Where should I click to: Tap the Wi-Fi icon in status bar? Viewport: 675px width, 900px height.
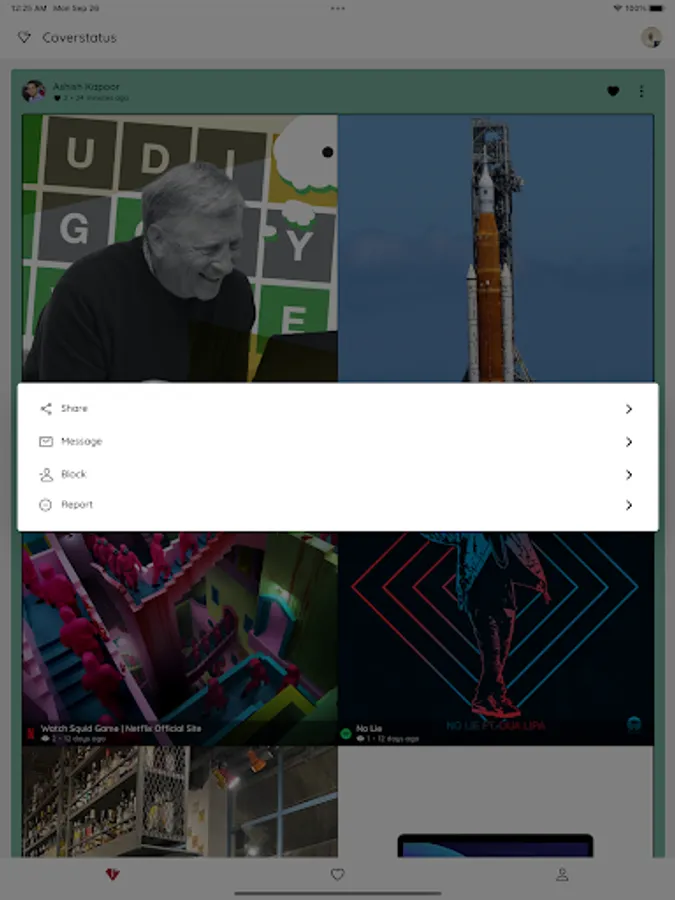[618, 9]
